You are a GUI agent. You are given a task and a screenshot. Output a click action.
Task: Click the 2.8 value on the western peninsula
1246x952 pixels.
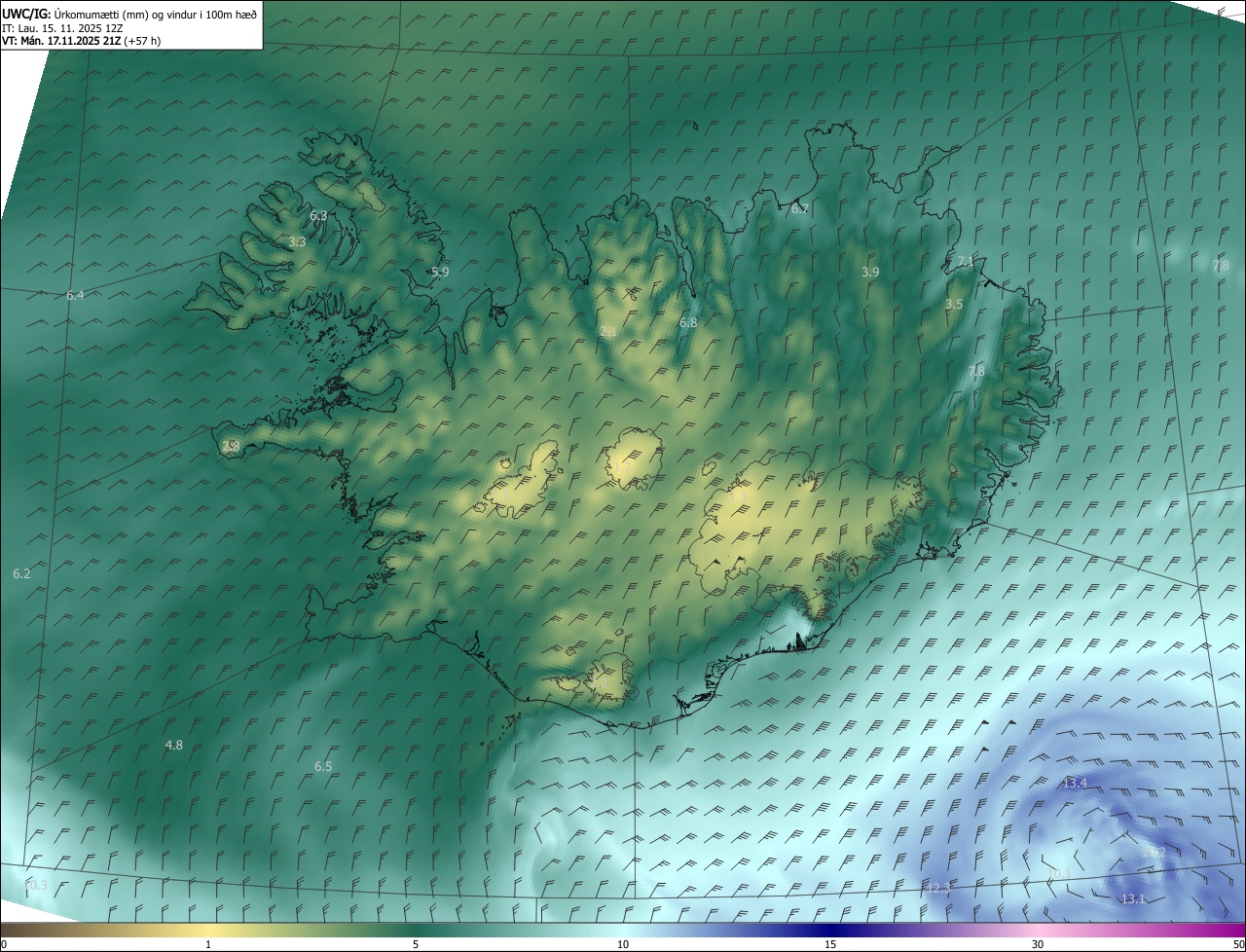tap(231, 446)
